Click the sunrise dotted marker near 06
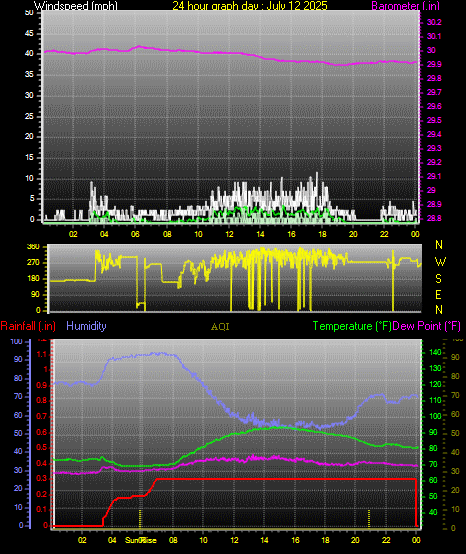The height and width of the screenshot is (554, 466). 140,518
